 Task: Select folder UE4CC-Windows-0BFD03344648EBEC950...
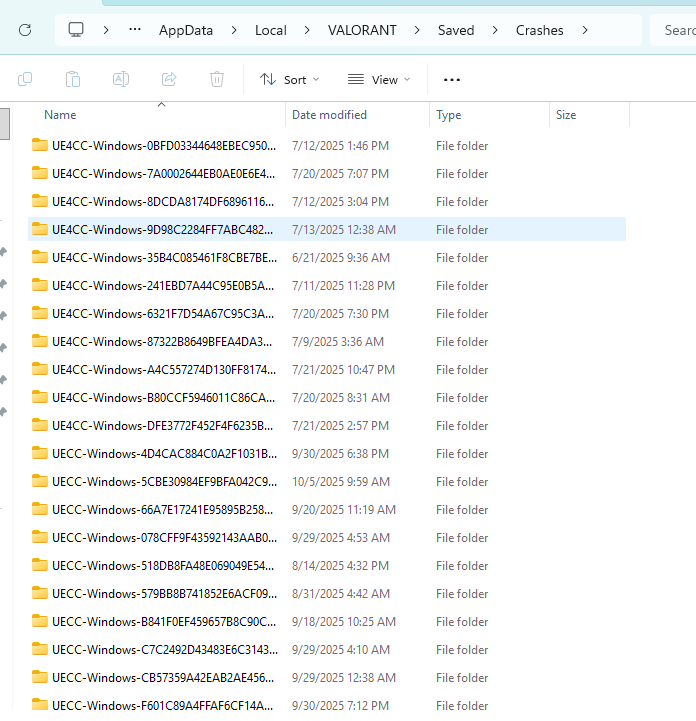coord(327,146)
